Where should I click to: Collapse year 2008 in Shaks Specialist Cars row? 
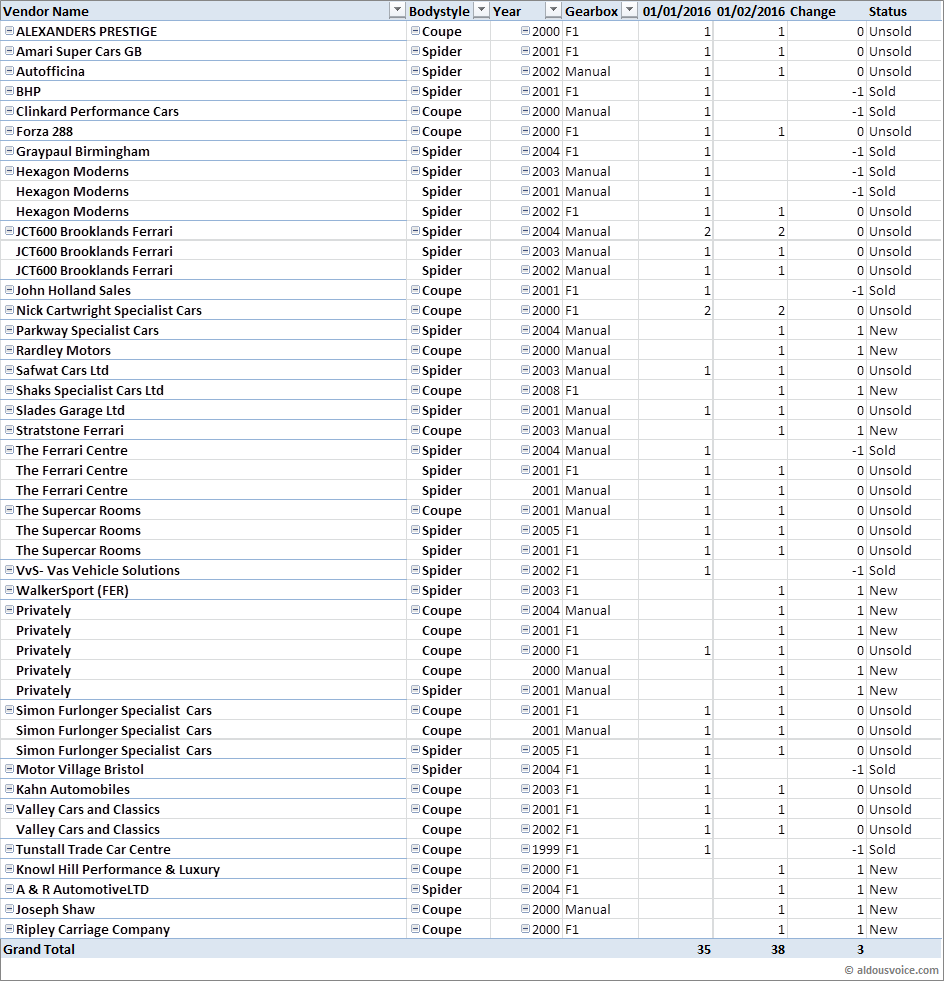pos(525,390)
